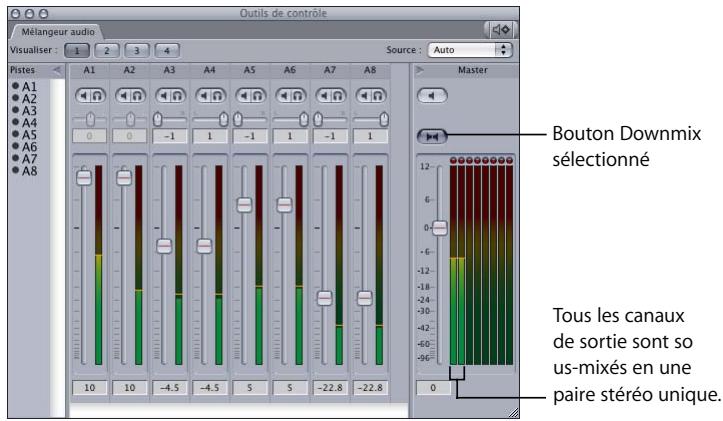Solo track A7 with its headphone icon
This screenshot has width=723, height=421.
tap(338, 95)
